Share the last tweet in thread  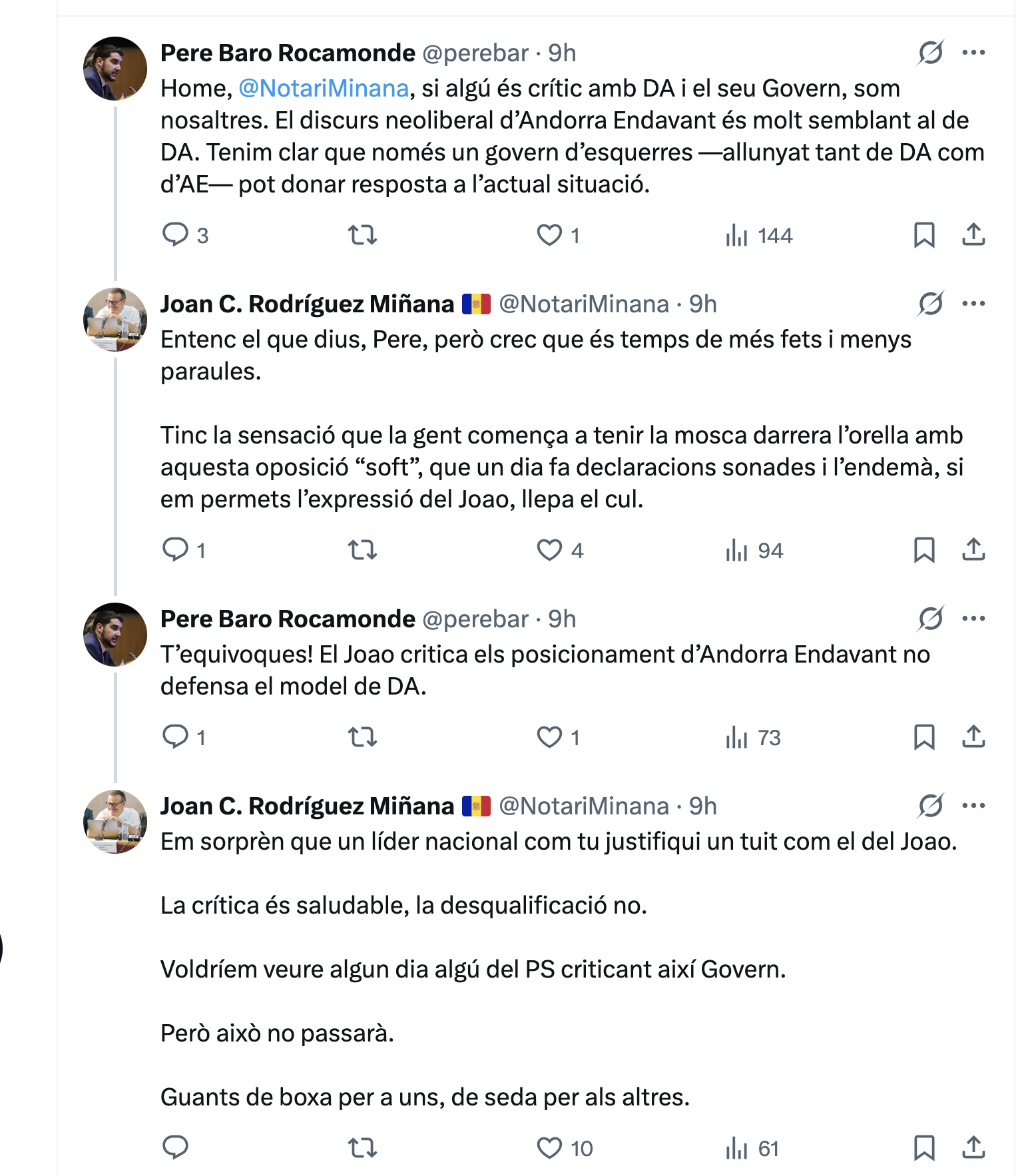(973, 1147)
